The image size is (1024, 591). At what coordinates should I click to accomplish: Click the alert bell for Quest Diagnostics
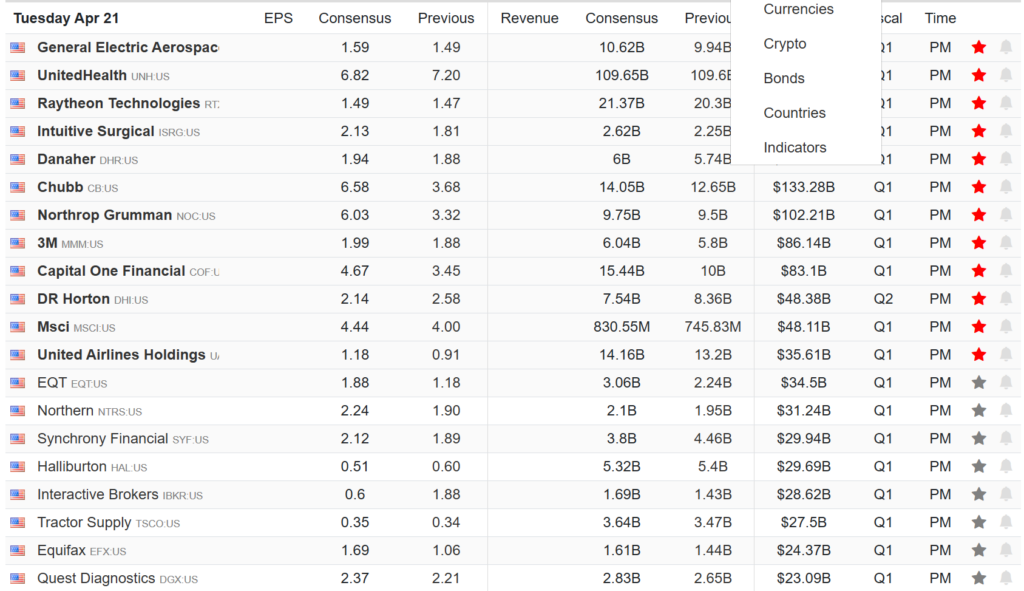click(x=1006, y=578)
